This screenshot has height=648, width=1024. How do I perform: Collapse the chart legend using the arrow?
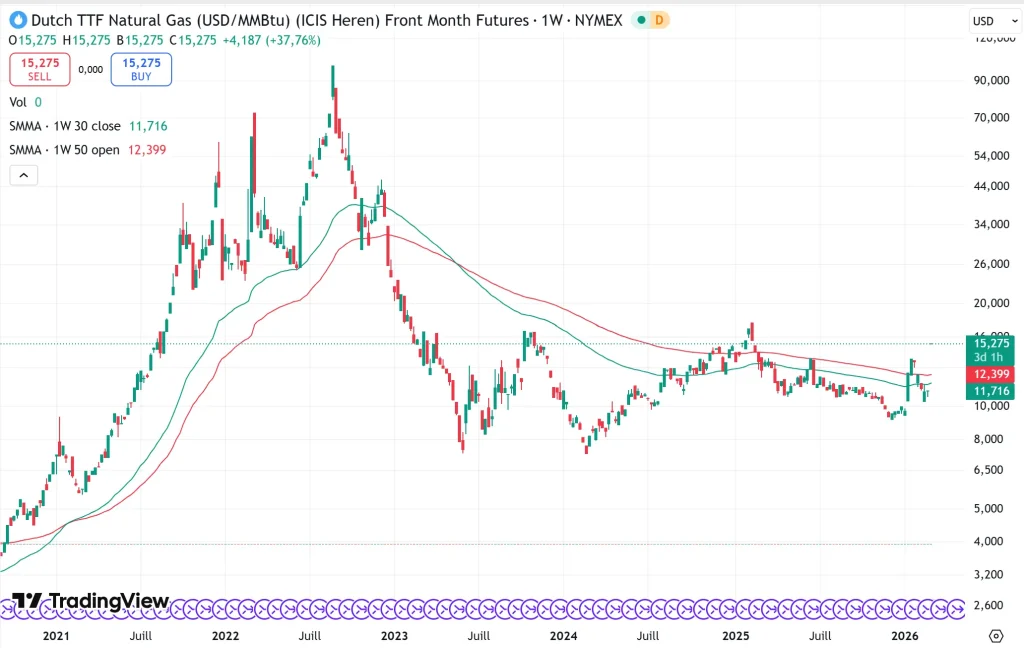pyautogui.click(x=23, y=174)
